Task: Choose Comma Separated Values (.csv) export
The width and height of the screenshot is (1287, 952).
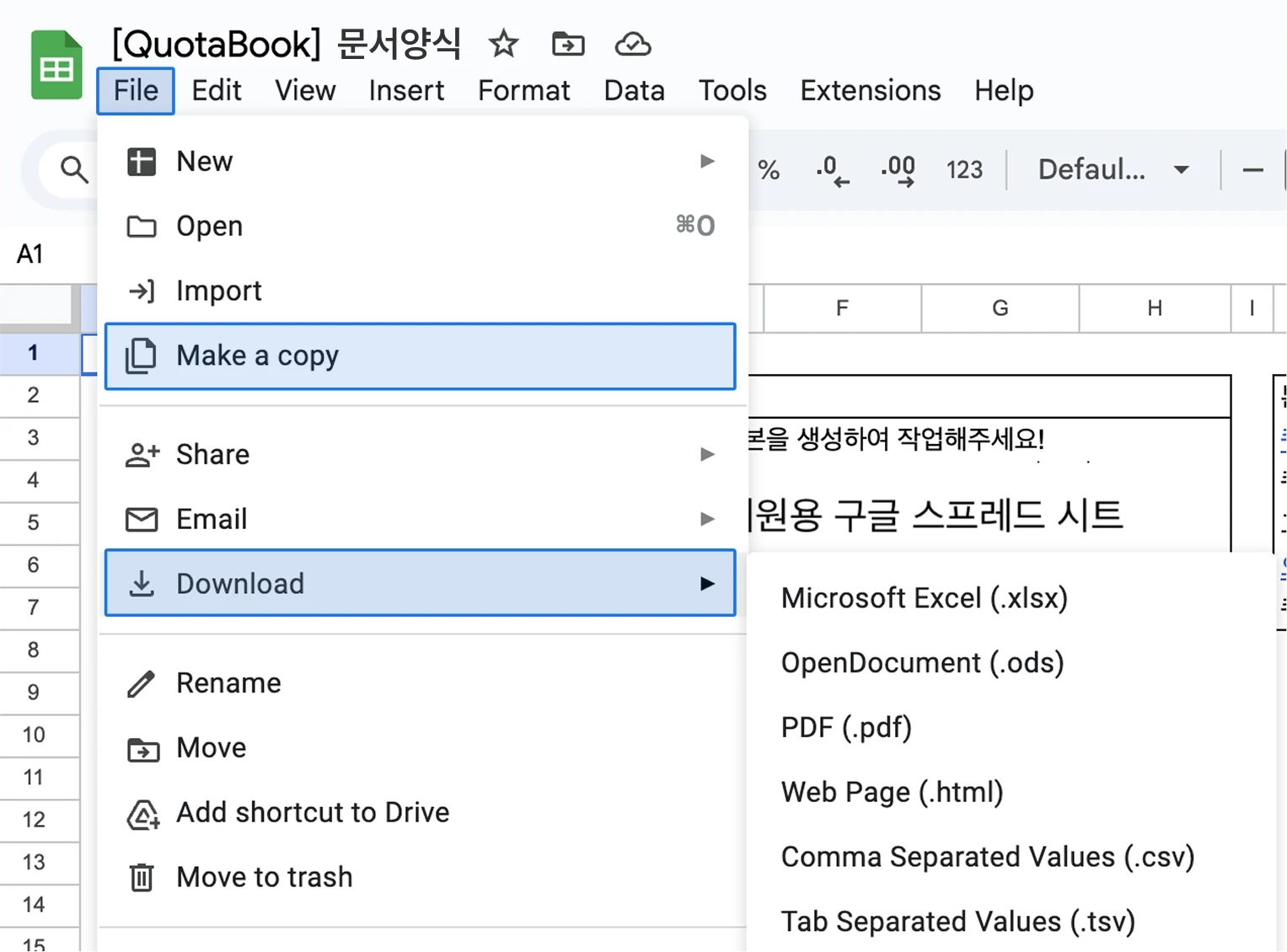Action: click(988, 856)
